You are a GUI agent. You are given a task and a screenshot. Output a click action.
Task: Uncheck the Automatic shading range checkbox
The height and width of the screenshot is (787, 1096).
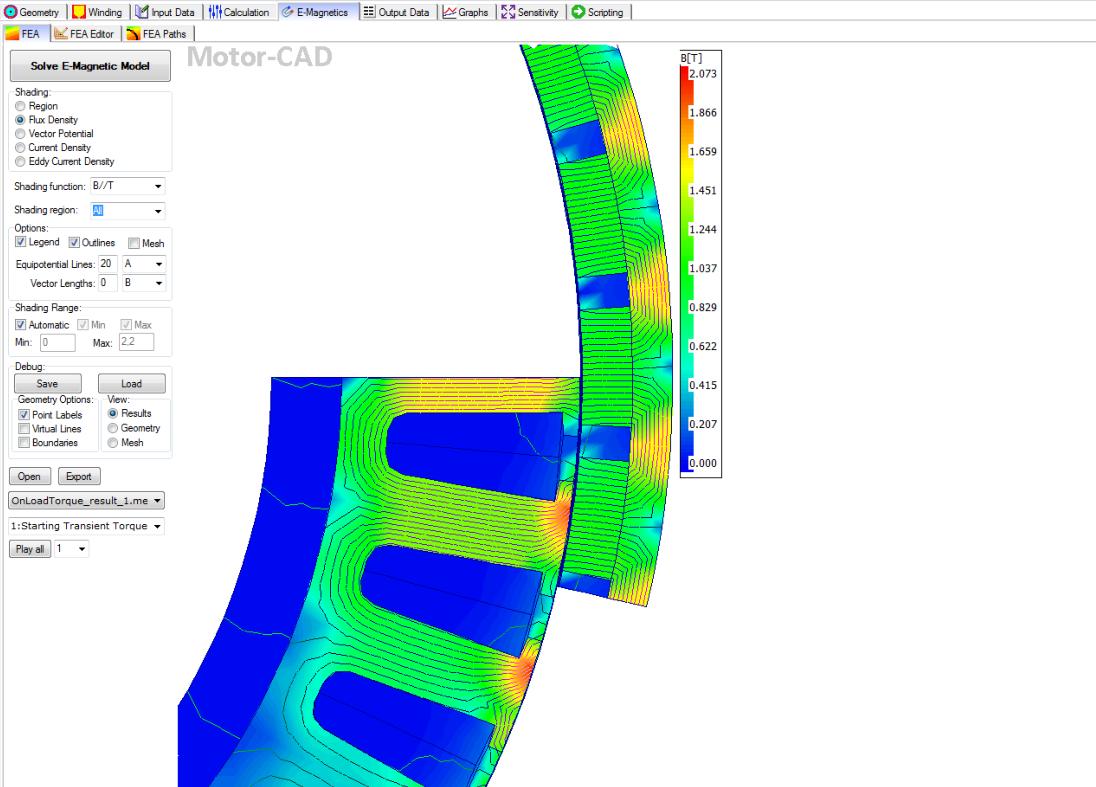click(20, 325)
